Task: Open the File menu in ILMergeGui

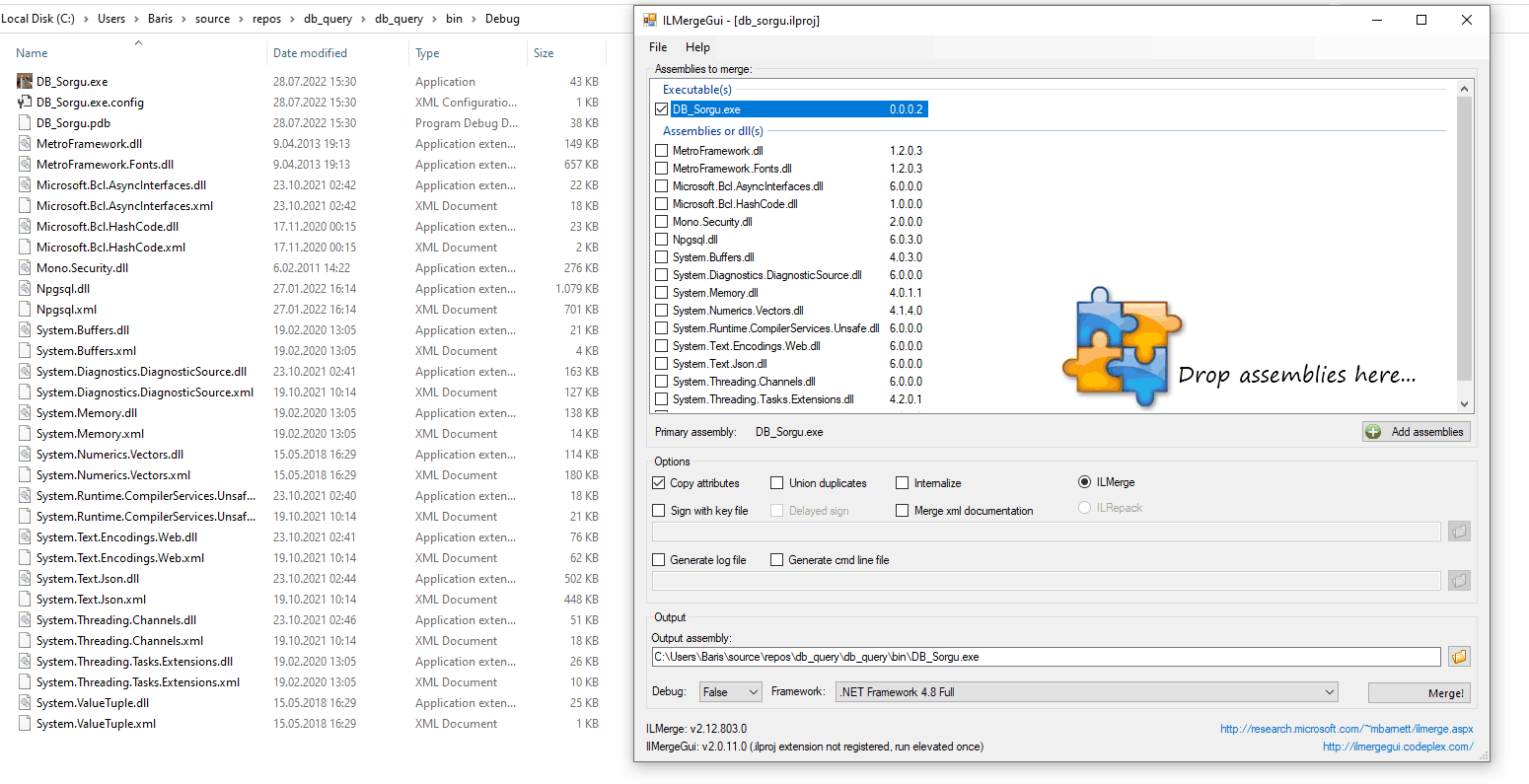Action: click(x=658, y=47)
